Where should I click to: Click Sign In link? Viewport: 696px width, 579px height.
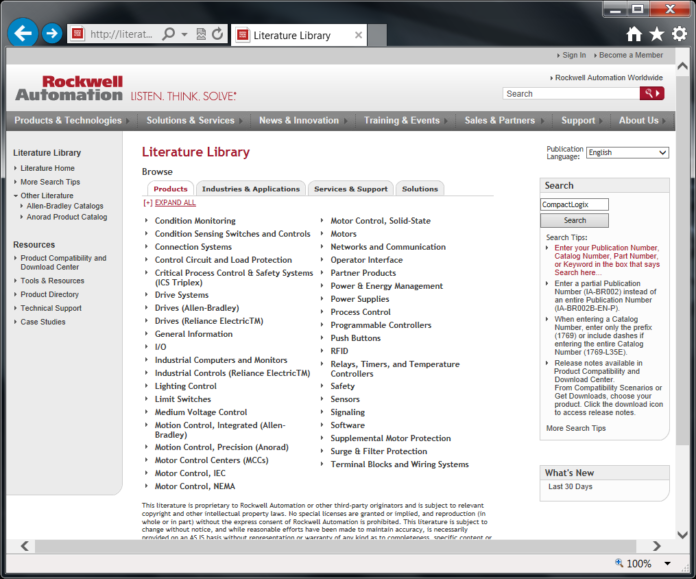(x=574, y=55)
